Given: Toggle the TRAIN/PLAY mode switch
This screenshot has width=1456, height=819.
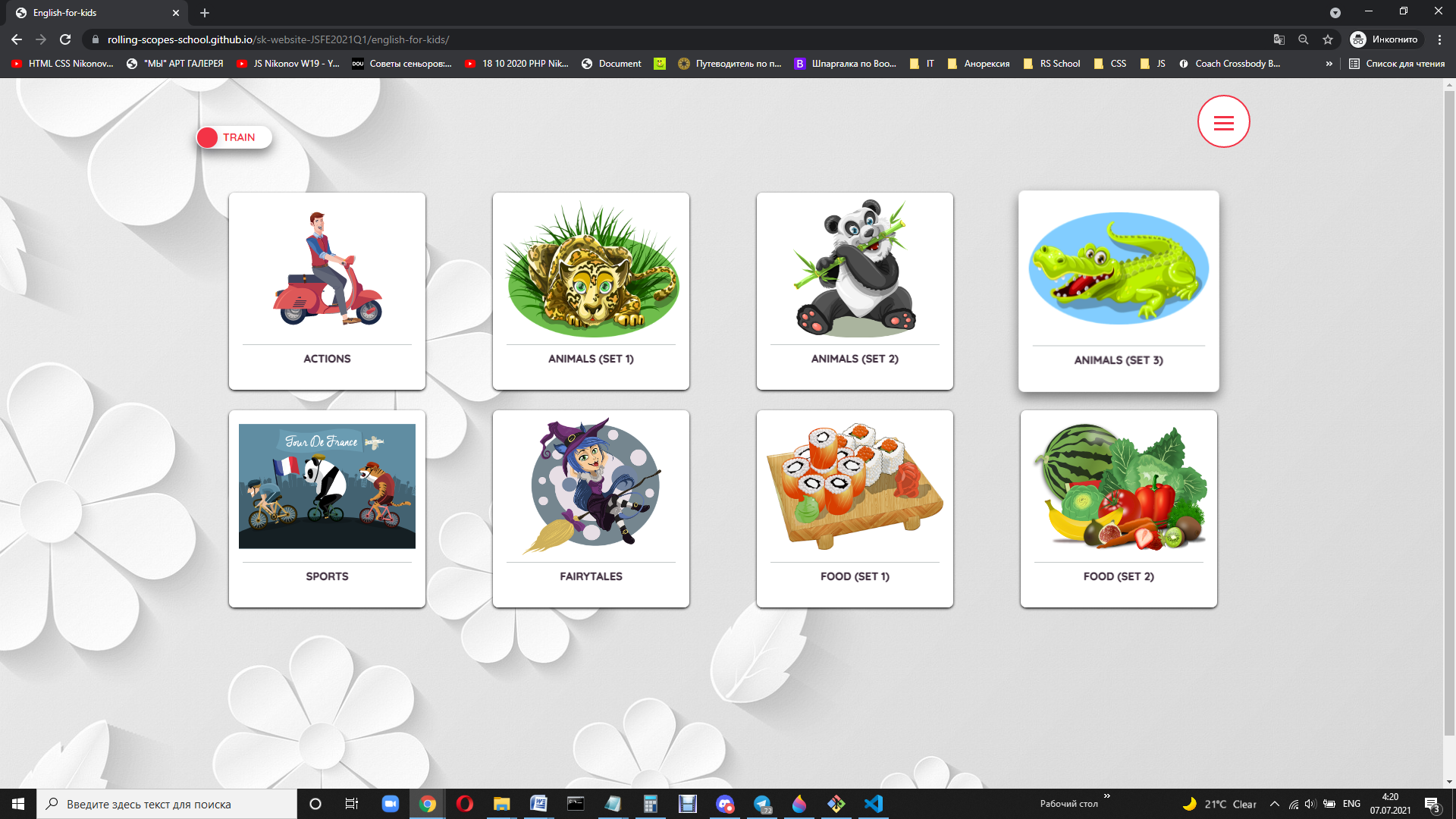Looking at the screenshot, I should [x=233, y=137].
